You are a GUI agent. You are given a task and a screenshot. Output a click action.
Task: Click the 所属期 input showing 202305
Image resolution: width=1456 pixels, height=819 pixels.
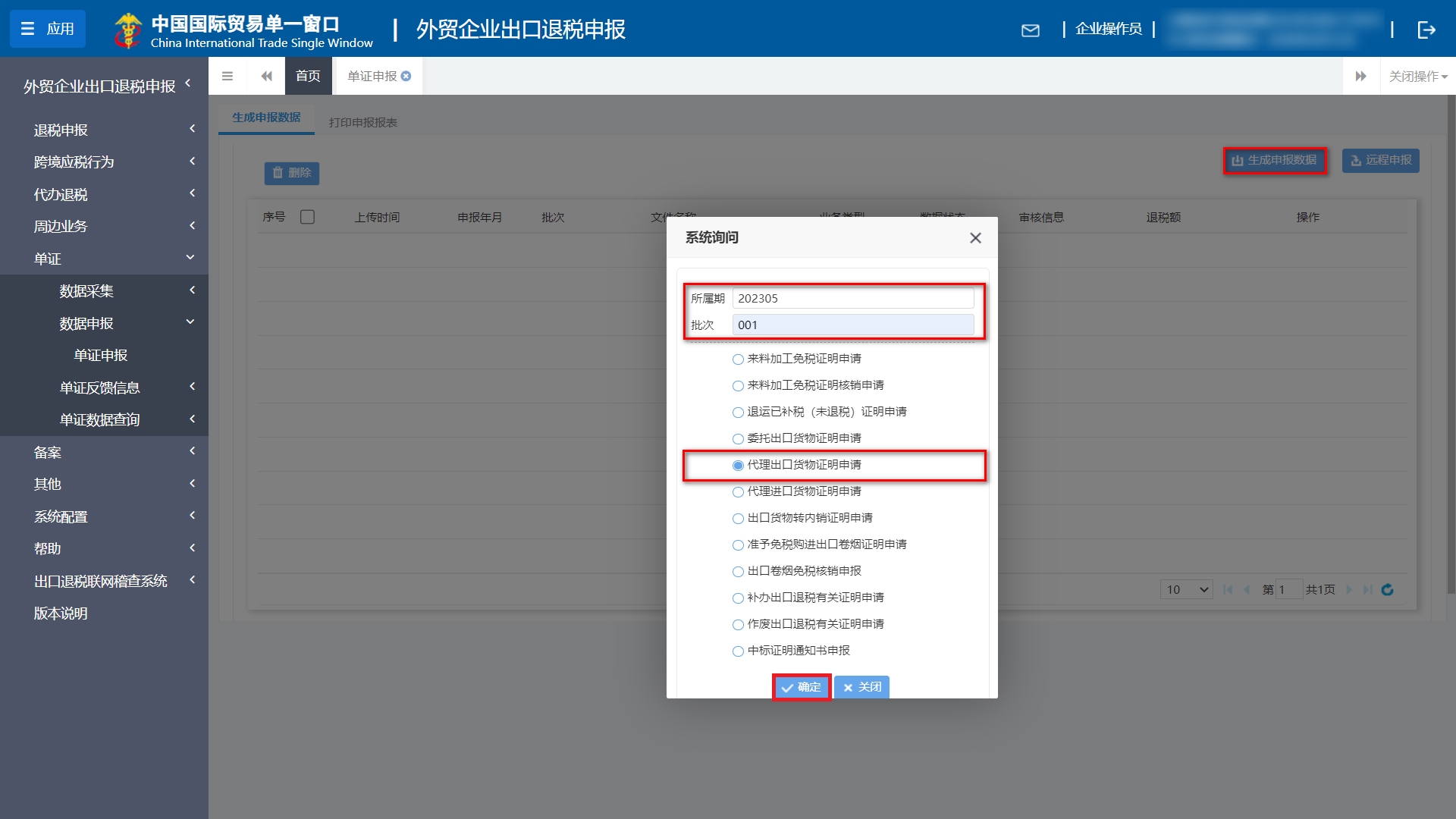point(852,298)
